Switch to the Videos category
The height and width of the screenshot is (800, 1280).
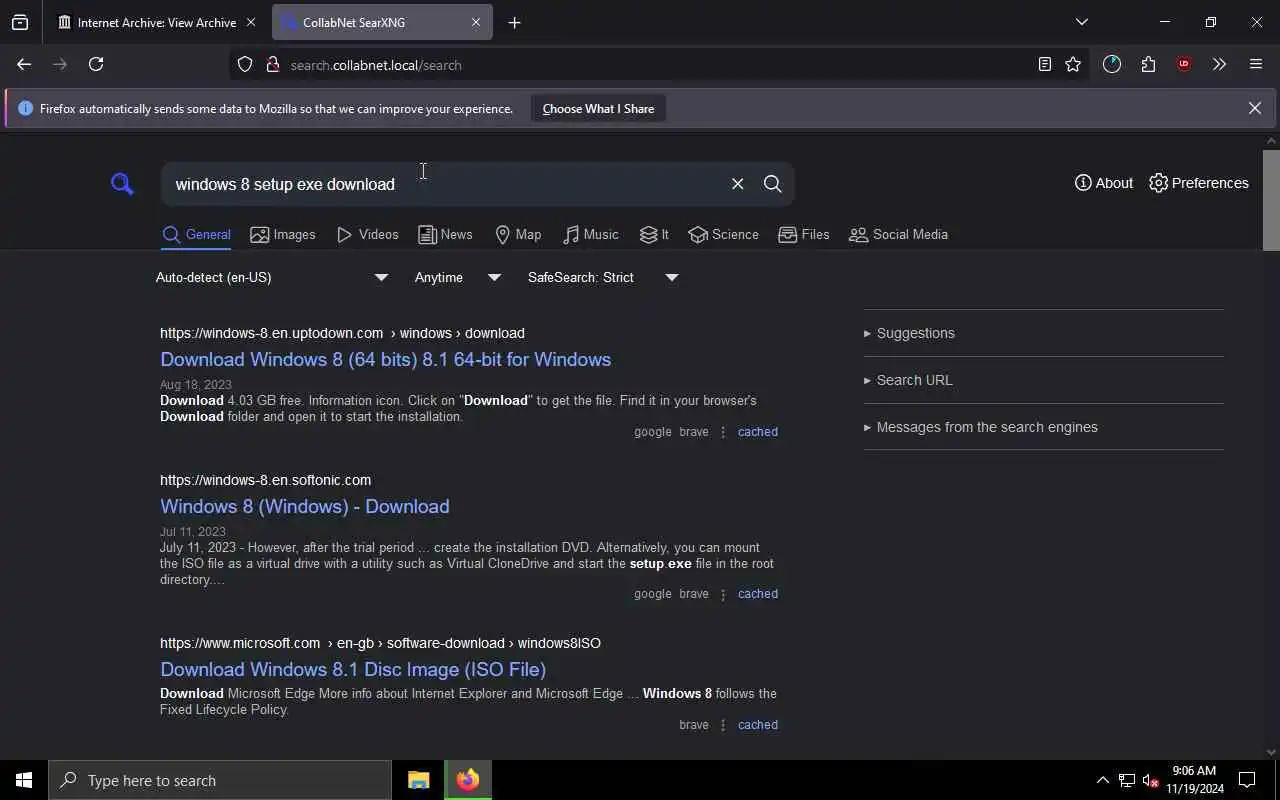367,235
